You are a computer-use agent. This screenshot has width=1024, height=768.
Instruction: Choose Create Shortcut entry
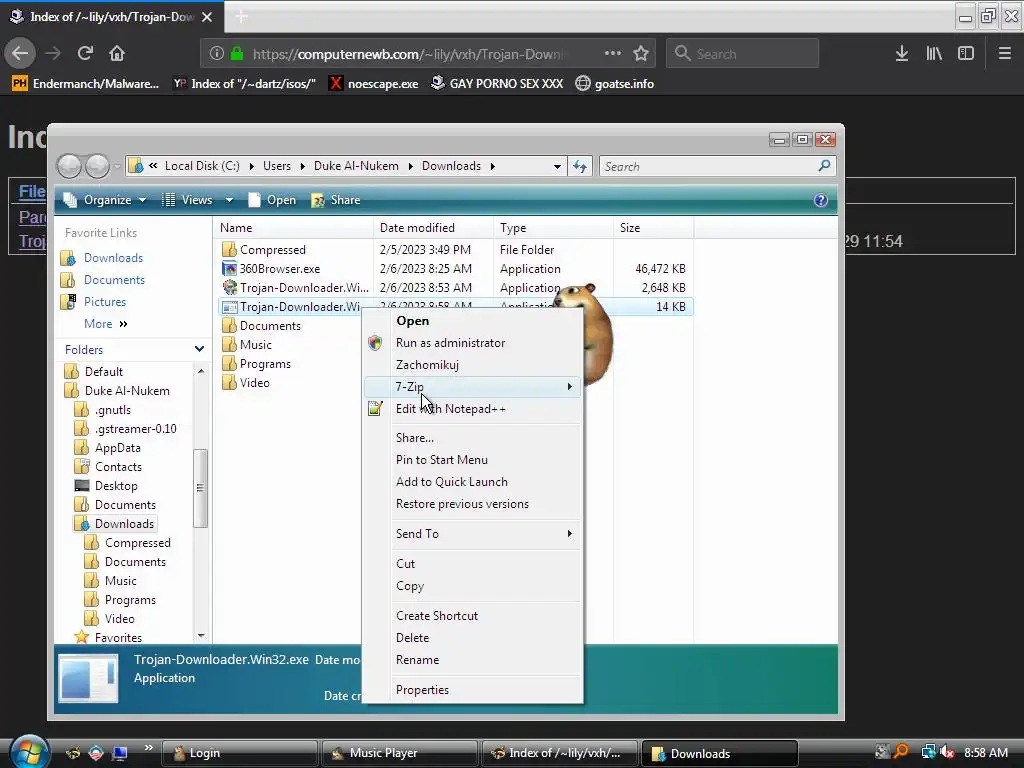pyautogui.click(x=437, y=616)
